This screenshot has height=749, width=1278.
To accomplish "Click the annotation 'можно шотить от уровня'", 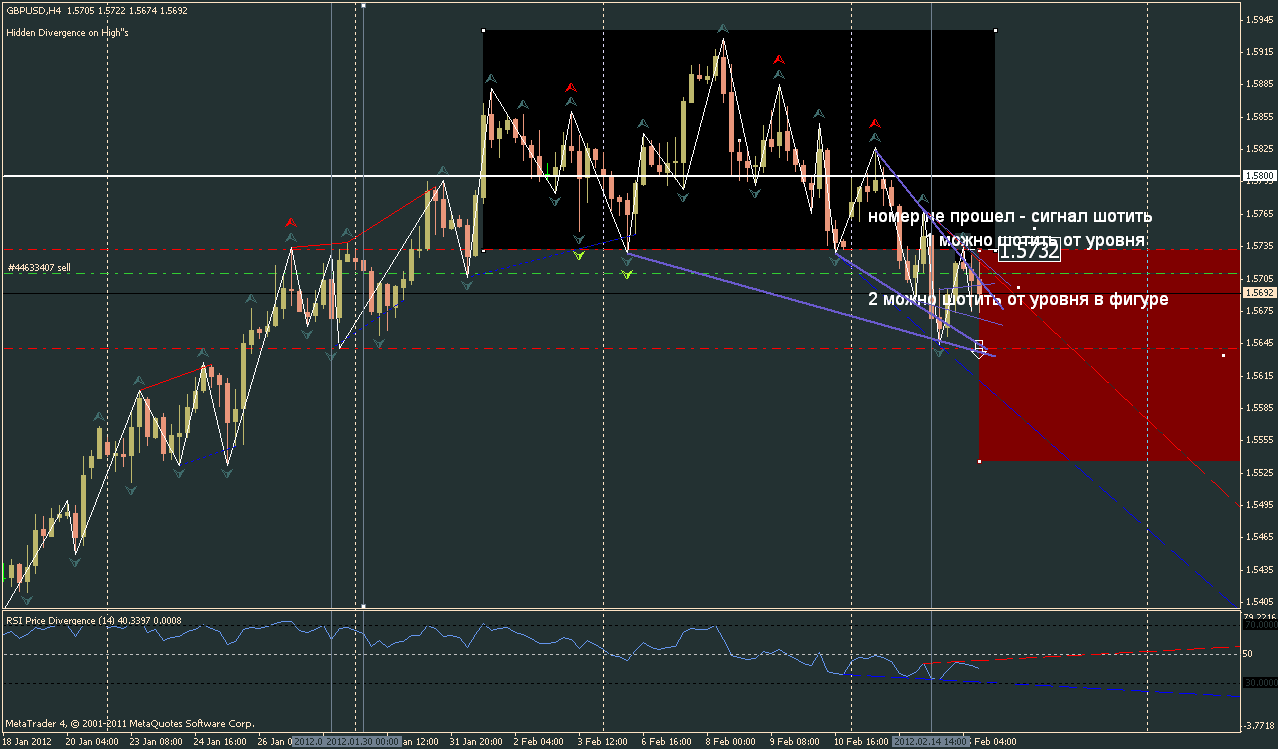I will [x=1041, y=241].
